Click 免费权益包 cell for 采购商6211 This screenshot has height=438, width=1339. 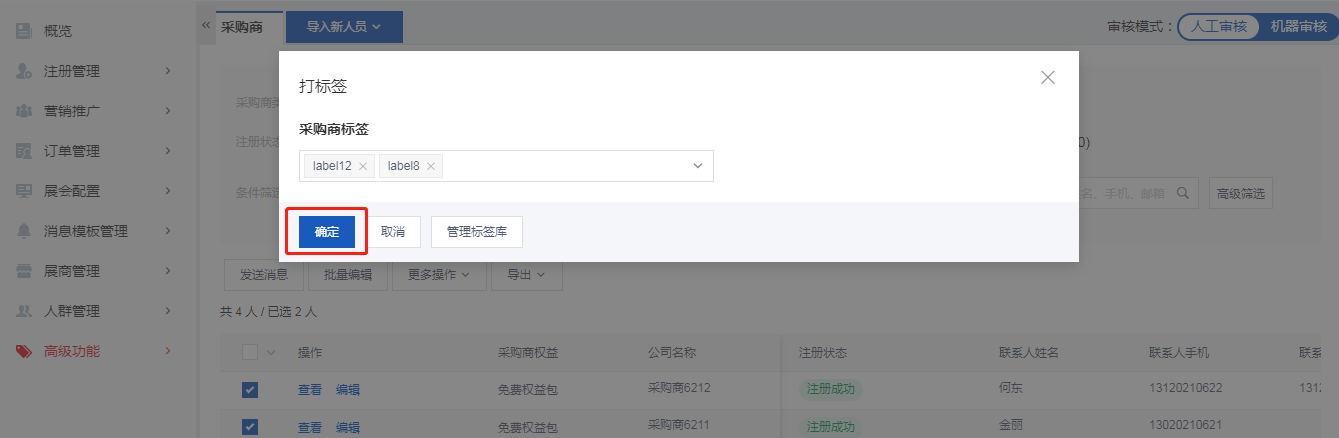(x=528, y=427)
